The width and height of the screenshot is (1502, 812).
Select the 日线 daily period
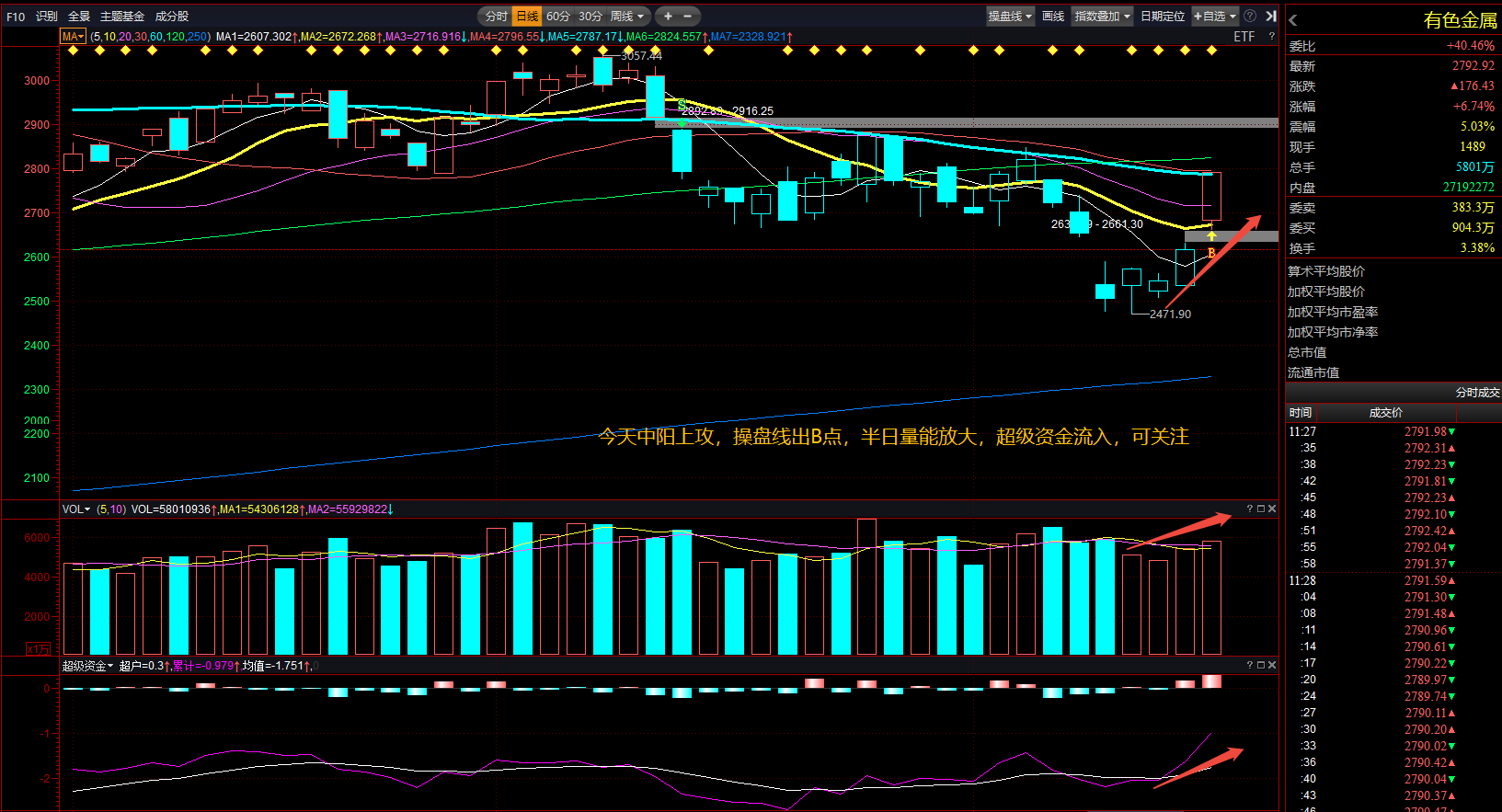point(527,17)
